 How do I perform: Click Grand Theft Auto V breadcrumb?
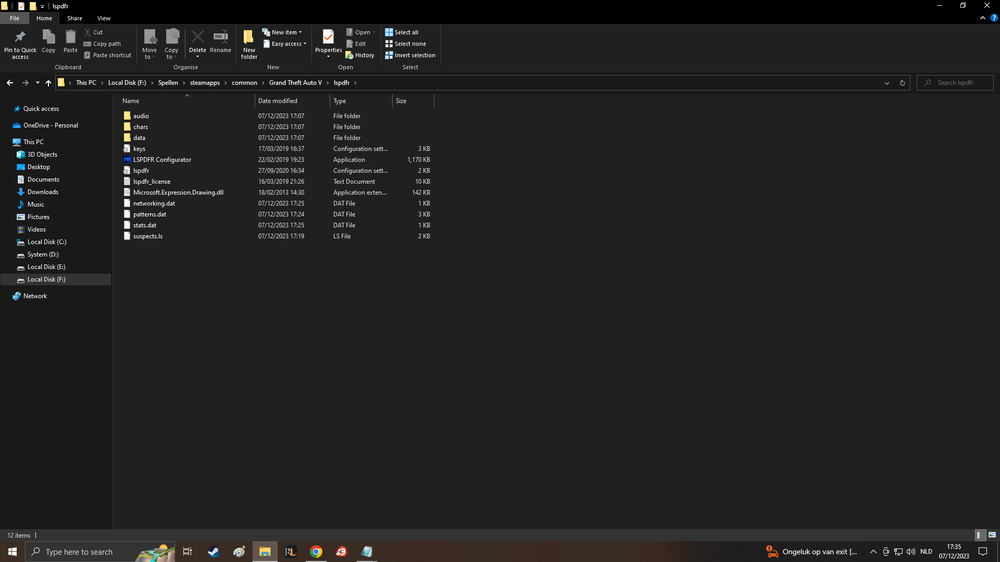295,83
